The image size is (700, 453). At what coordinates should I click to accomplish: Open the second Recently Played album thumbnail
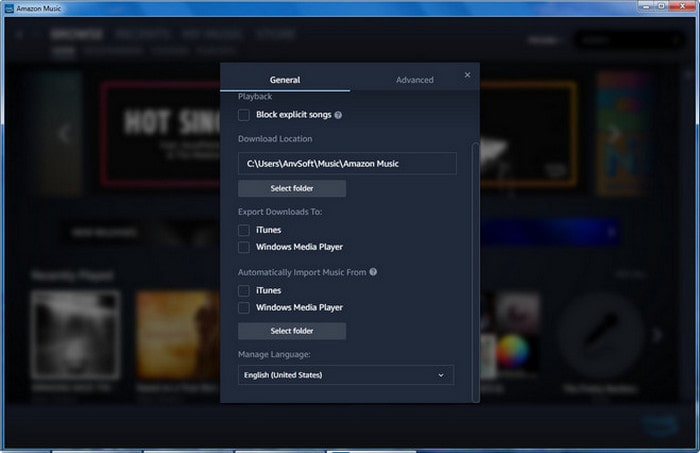click(178, 335)
